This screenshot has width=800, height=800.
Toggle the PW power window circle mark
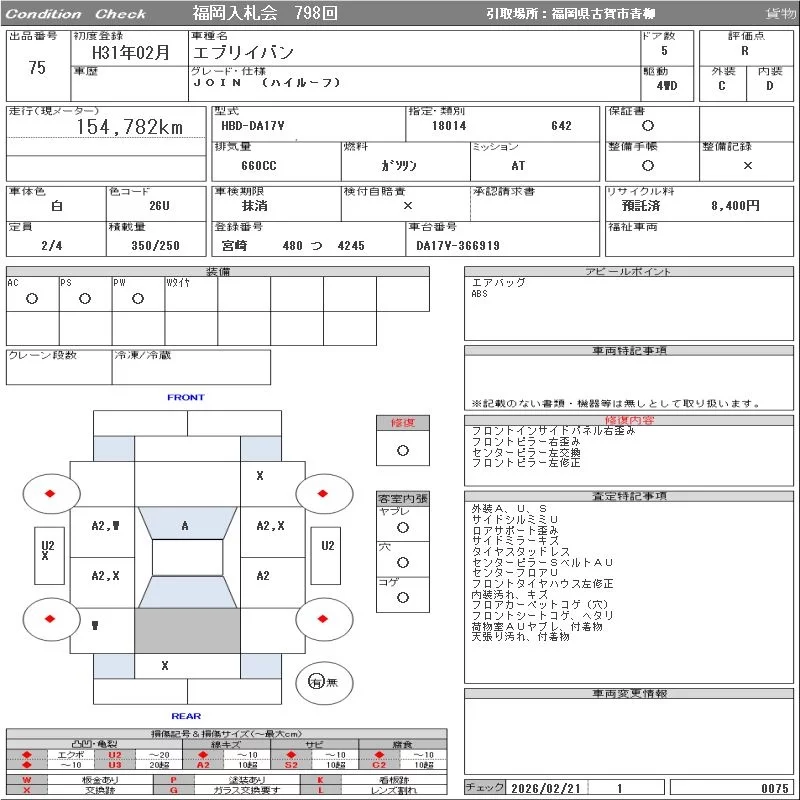coord(138,298)
